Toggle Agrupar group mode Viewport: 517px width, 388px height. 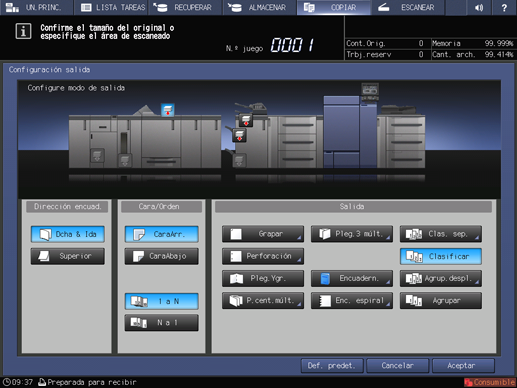tap(441, 300)
